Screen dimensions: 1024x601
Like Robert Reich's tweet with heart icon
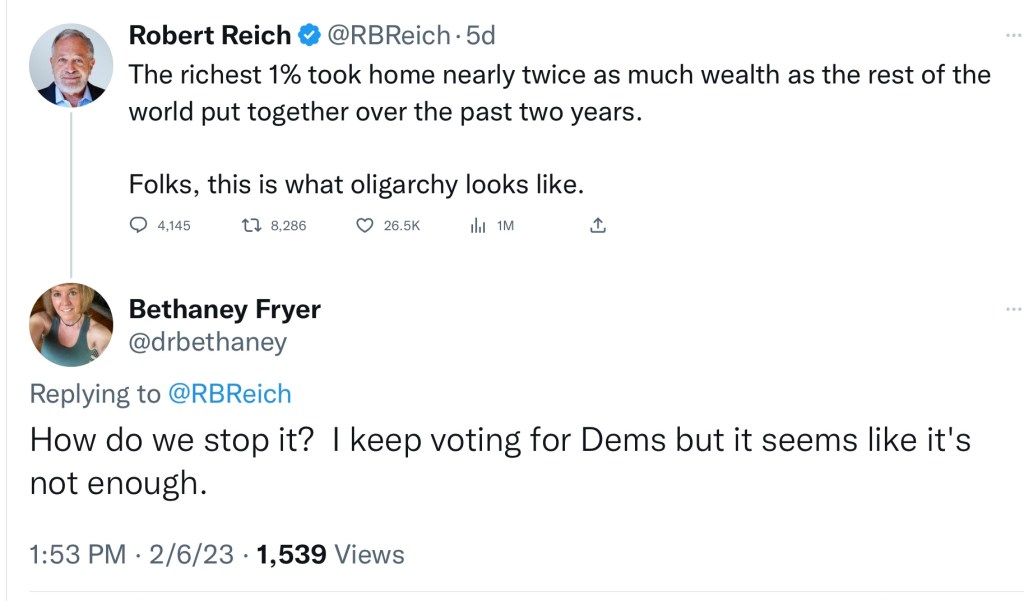pos(365,226)
